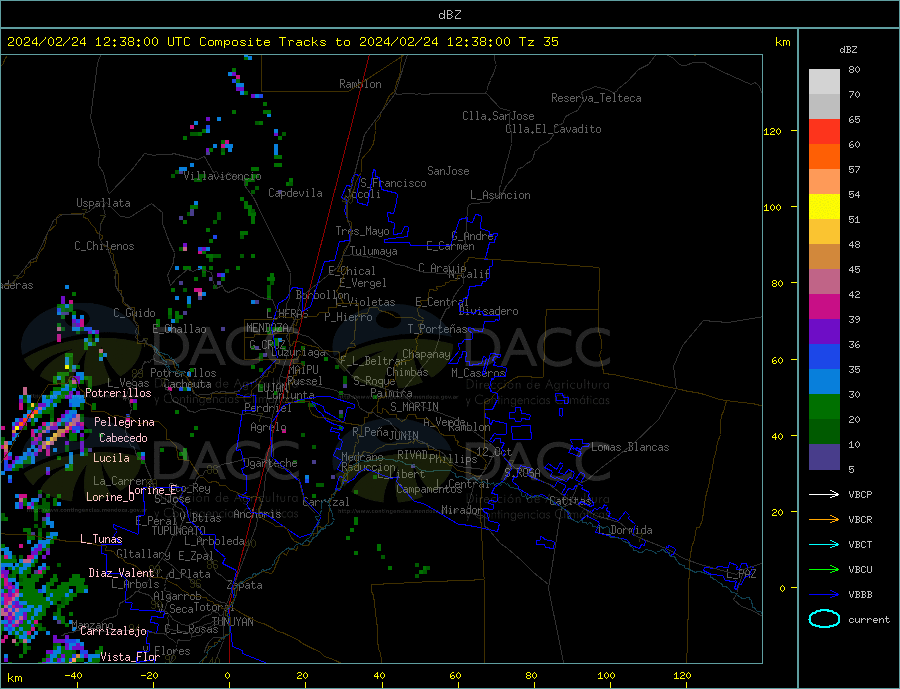Screen dimensions: 900x689
Task: Click the Villavicencio map label
Action: coord(223,176)
